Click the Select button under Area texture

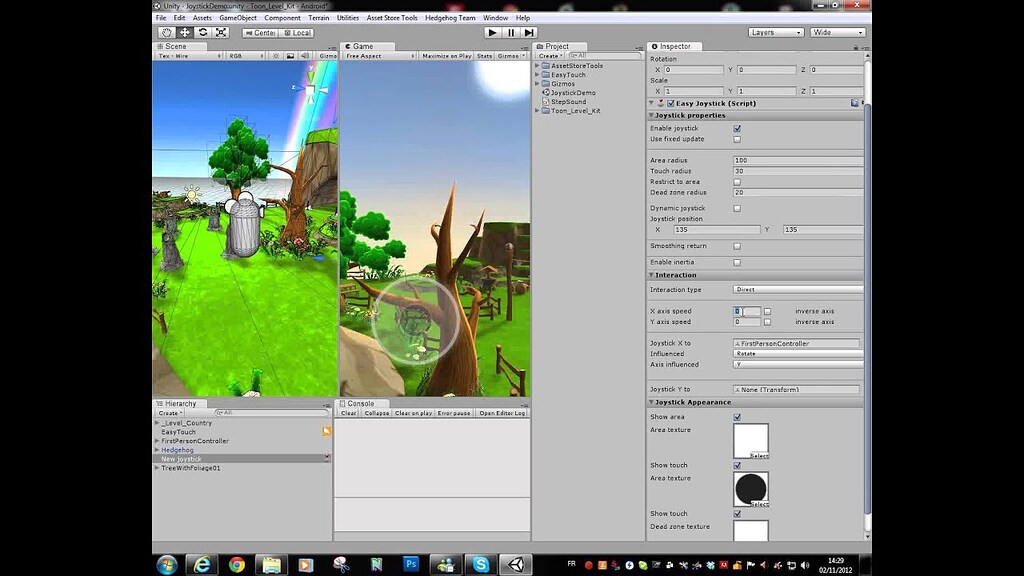(x=758, y=455)
